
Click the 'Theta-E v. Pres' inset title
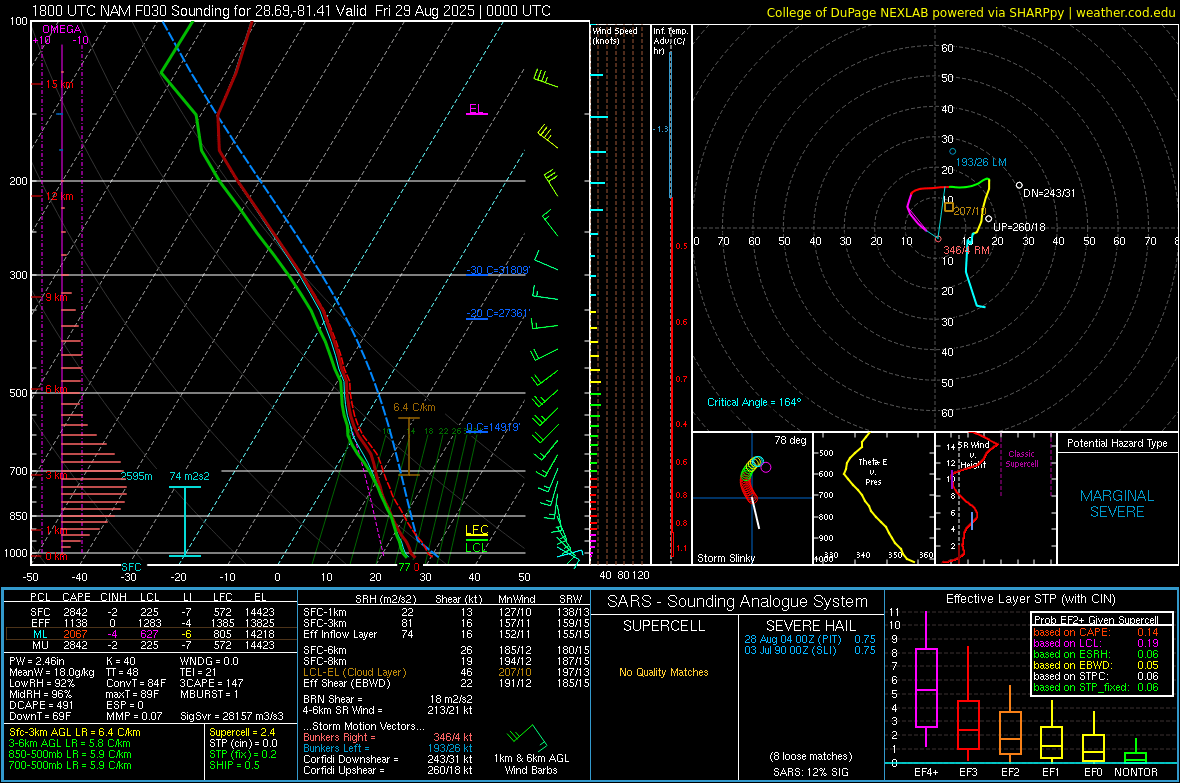click(873, 471)
